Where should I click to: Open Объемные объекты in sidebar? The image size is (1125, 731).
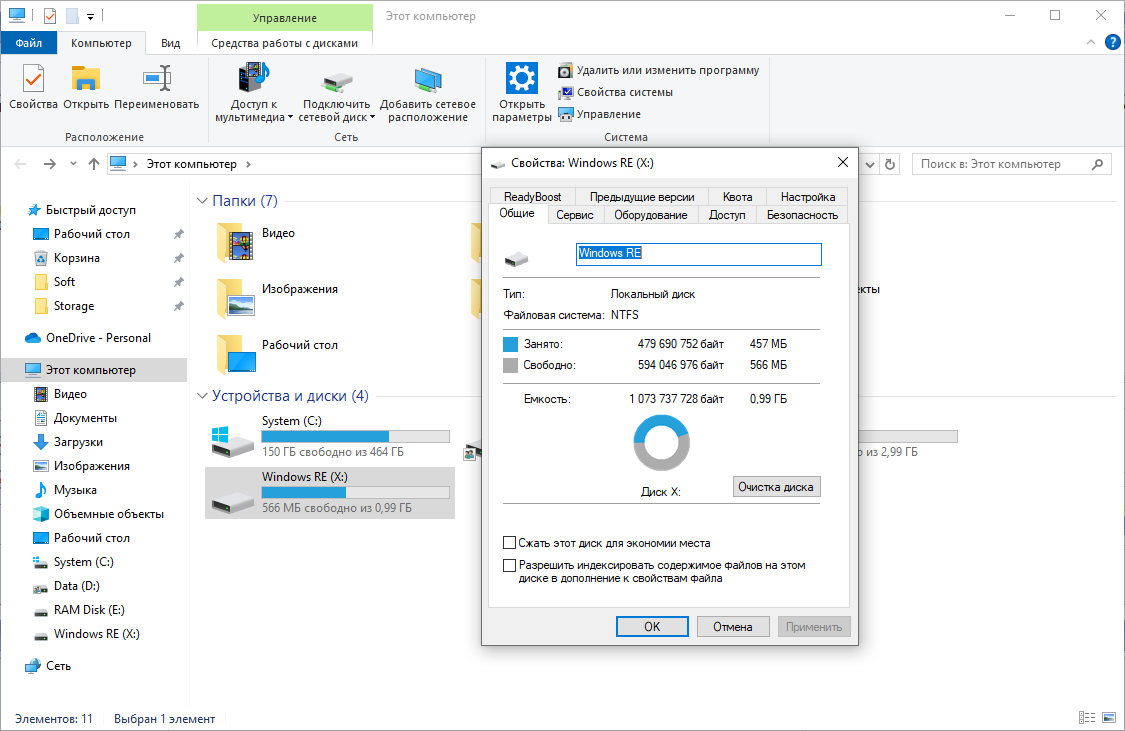pos(109,514)
